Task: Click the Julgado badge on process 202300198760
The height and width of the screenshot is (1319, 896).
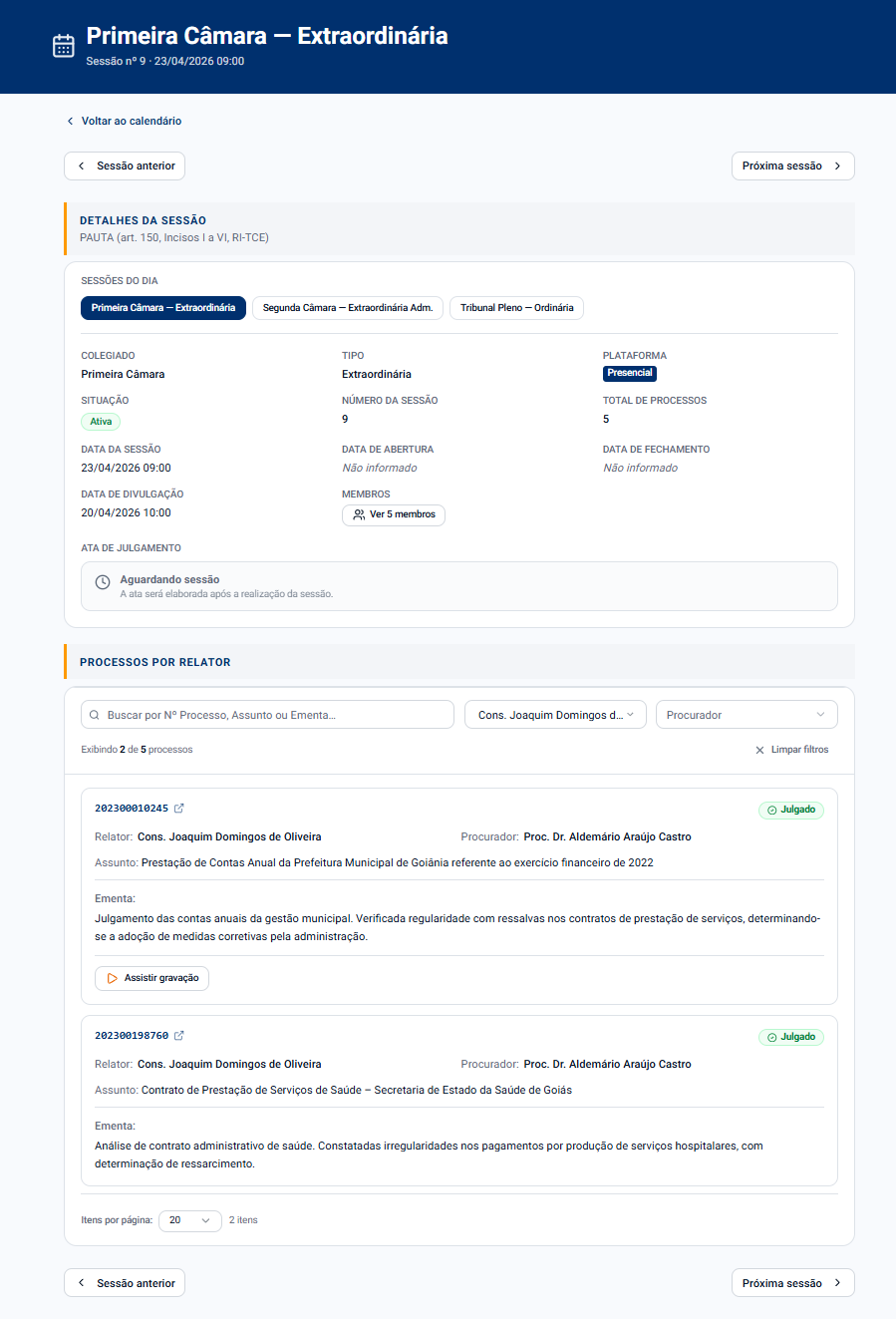Action: pos(791,1037)
